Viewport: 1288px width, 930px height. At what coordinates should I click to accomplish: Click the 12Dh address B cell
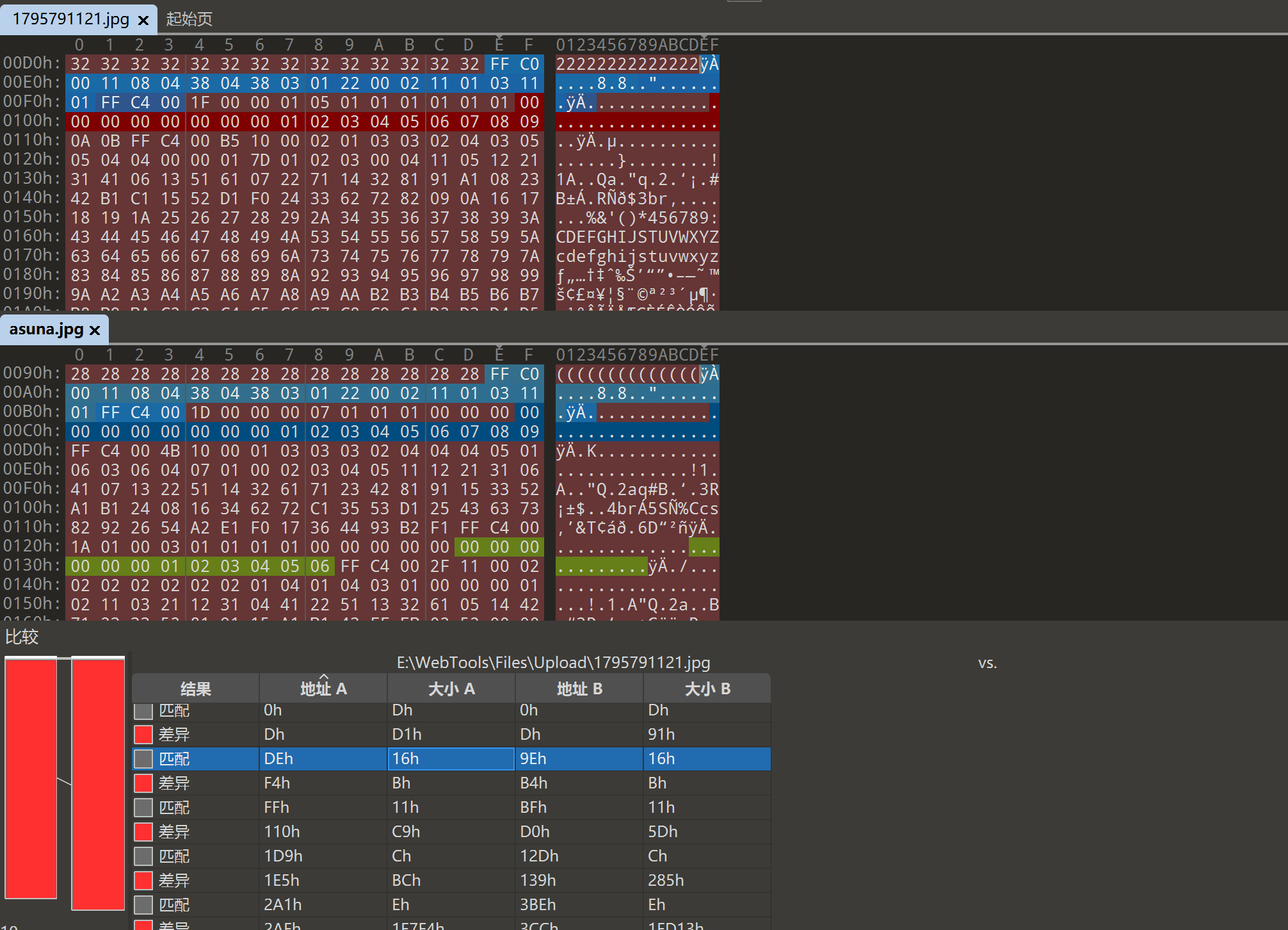tap(579, 856)
